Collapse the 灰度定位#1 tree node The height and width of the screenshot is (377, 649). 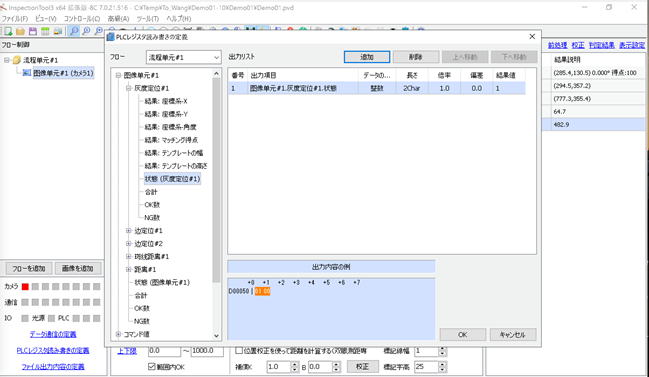[129, 88]
